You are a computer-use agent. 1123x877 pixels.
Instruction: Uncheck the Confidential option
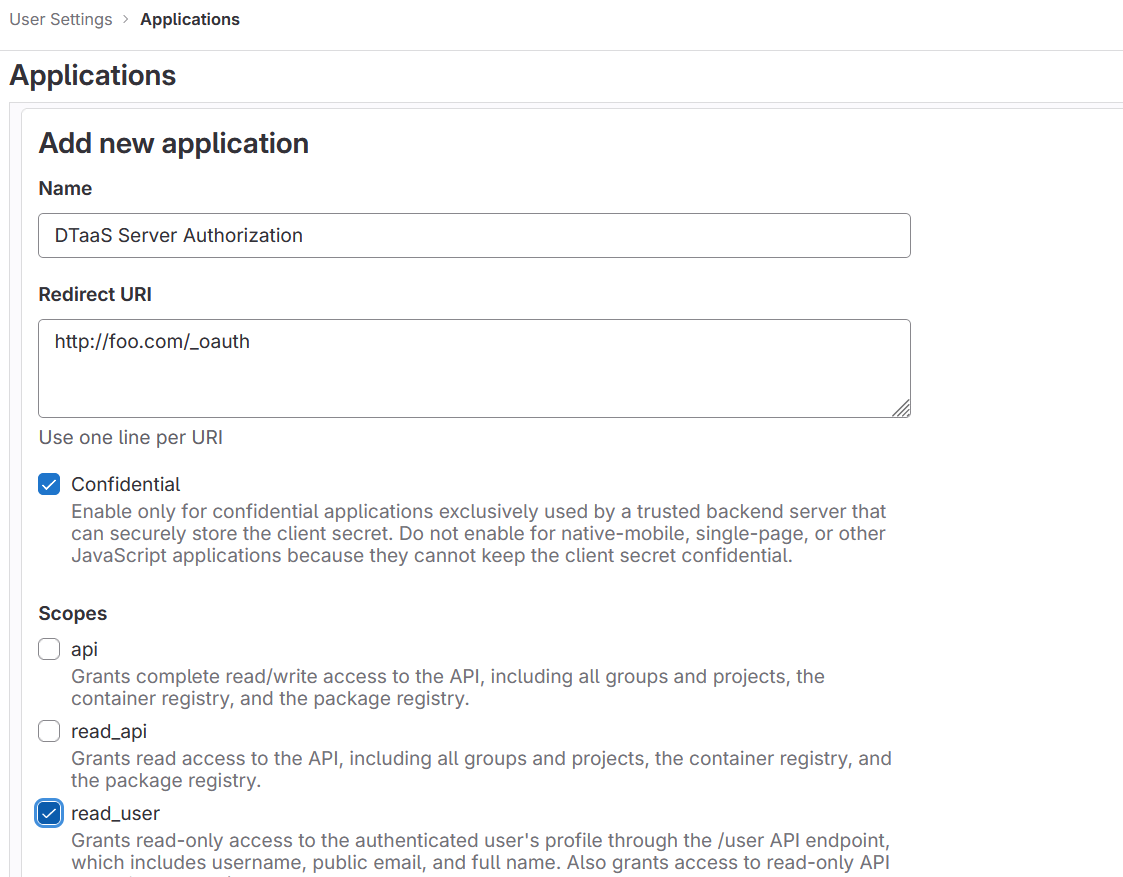pyautogui.click(x=49, y=484)
